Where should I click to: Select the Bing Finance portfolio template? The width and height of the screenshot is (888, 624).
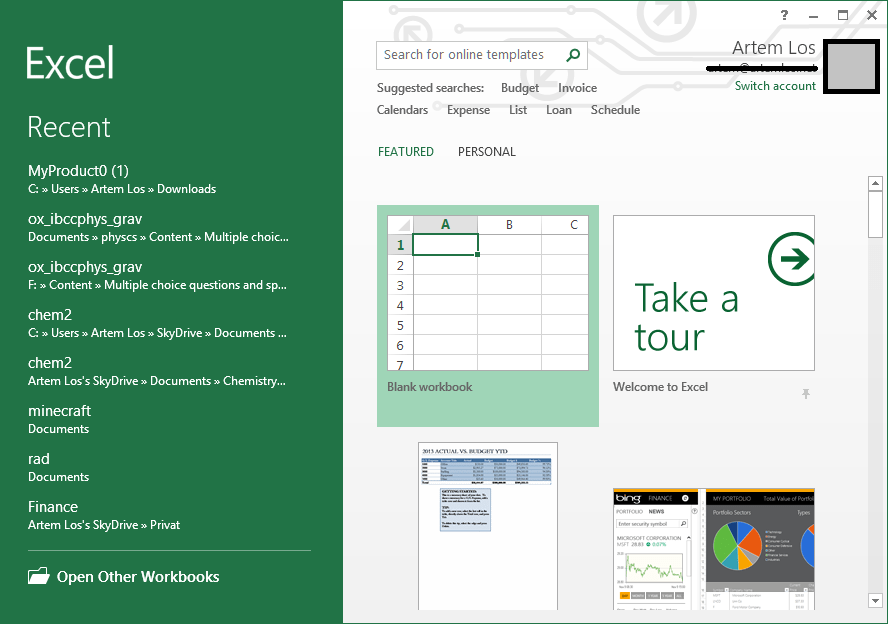(714, 549)
